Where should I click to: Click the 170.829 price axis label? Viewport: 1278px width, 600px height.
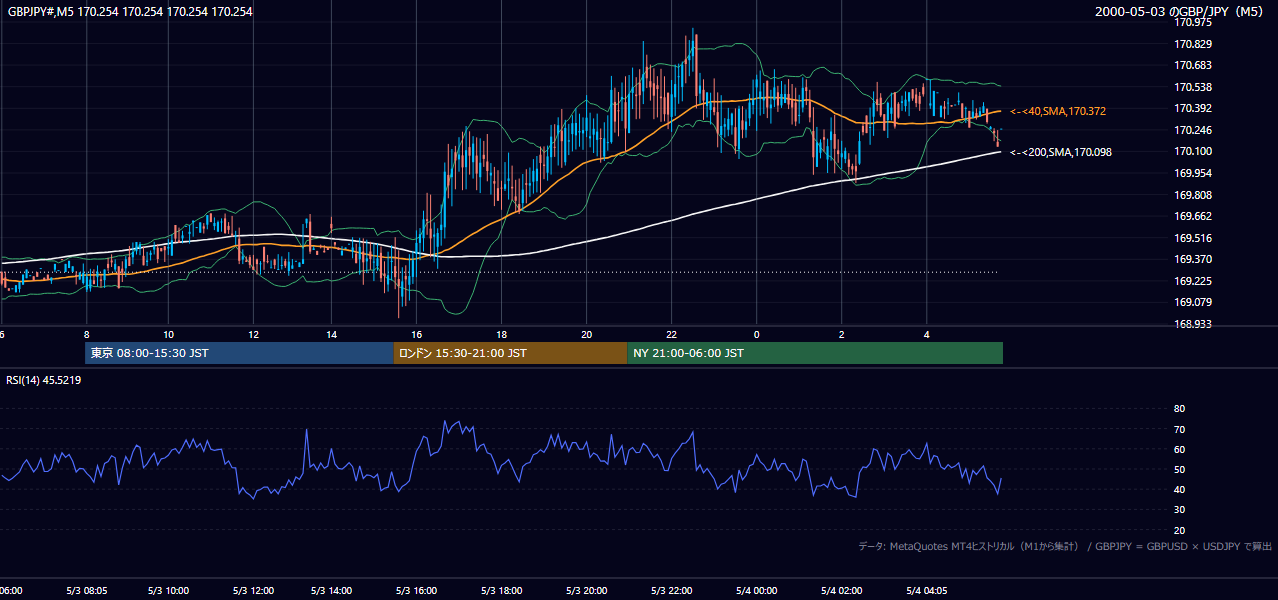1192,44
